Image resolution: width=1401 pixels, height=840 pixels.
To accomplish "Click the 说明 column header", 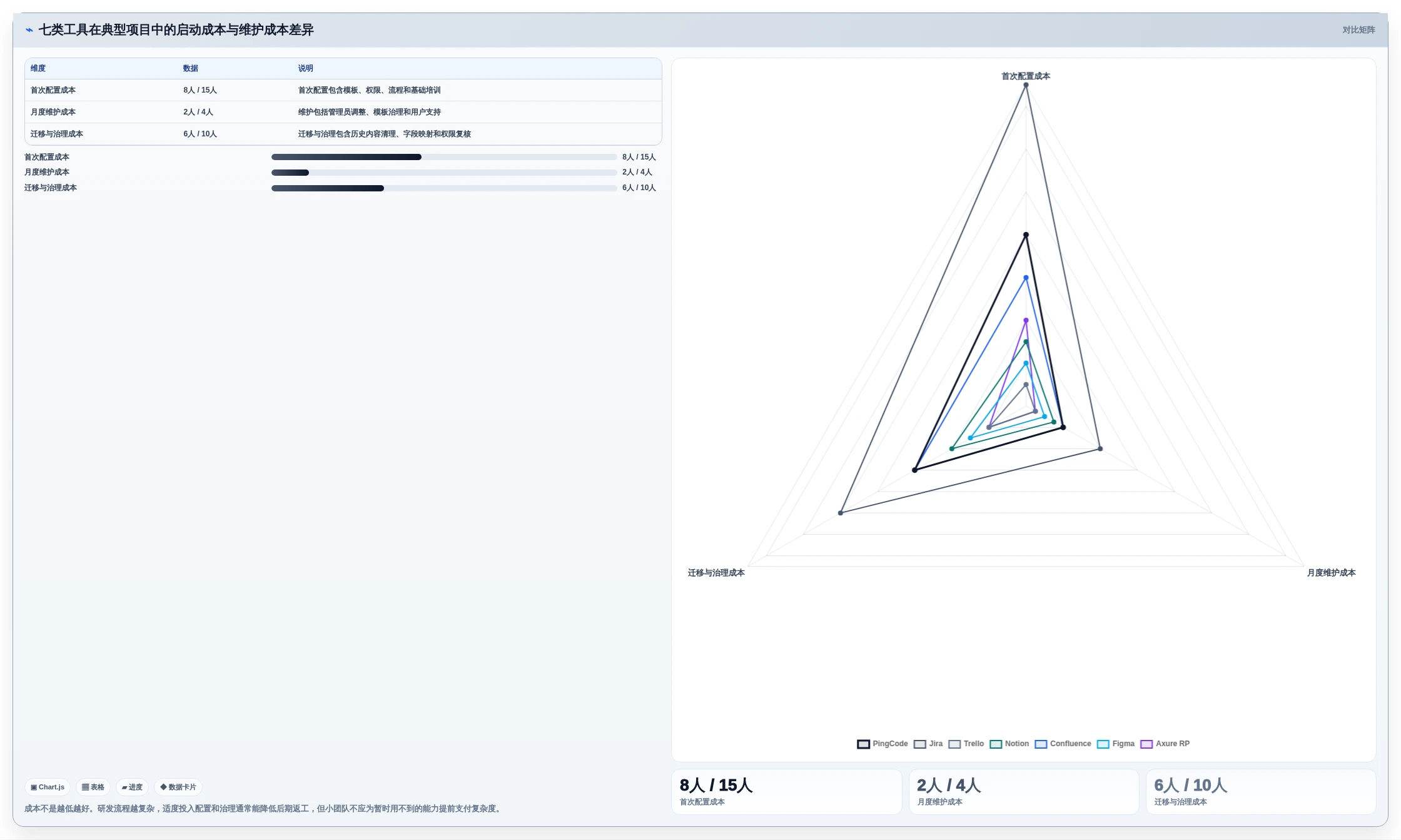I will point(306,68).
